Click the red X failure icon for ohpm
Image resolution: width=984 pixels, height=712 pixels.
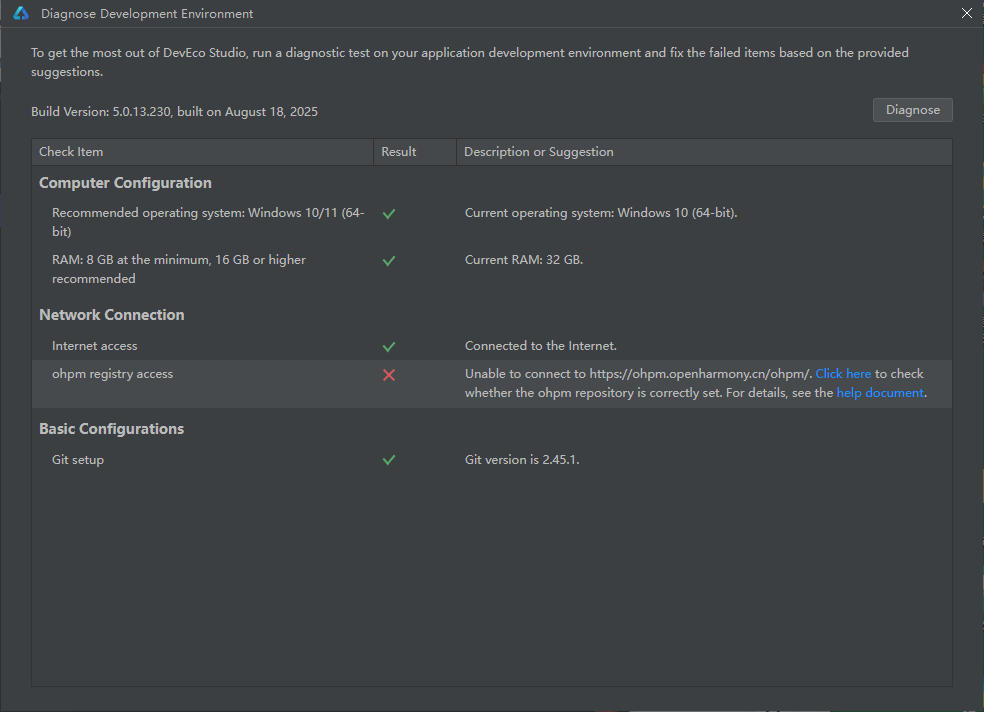click(x=389, y=375)
